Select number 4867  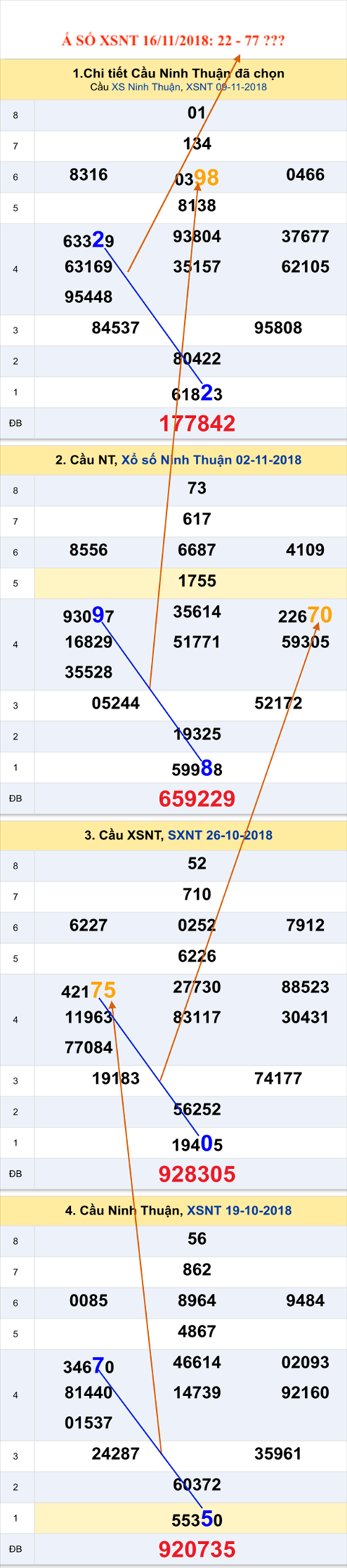click(x=197, y=1331)
